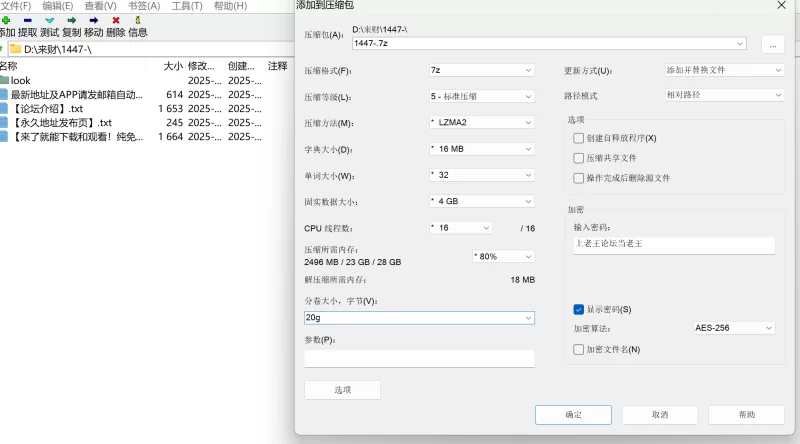Open the 更新方式 添加并替换文件 dropdown
Screen dimensions: 800x444
point(724,70)
